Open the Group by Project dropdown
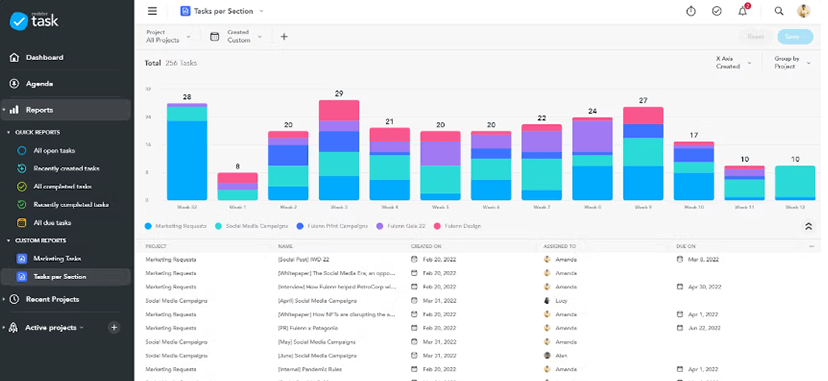 [792, 63]
